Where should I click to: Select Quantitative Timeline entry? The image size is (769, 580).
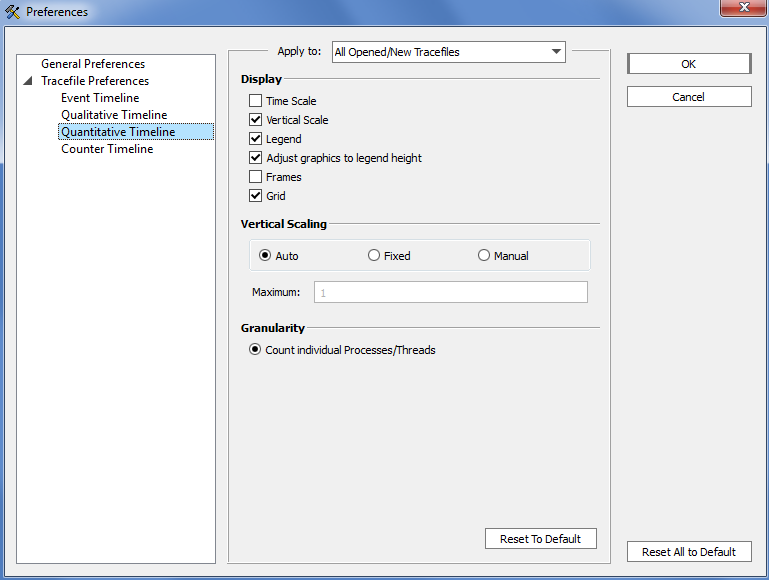tap(136, 132)
